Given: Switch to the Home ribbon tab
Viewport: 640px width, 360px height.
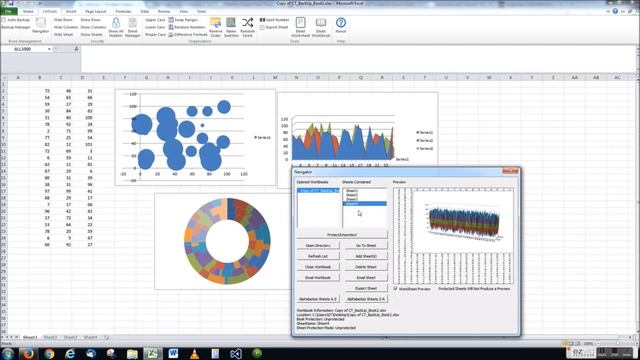Looking at the screenshot, I should pyautogui.click(x=28, y=11).
